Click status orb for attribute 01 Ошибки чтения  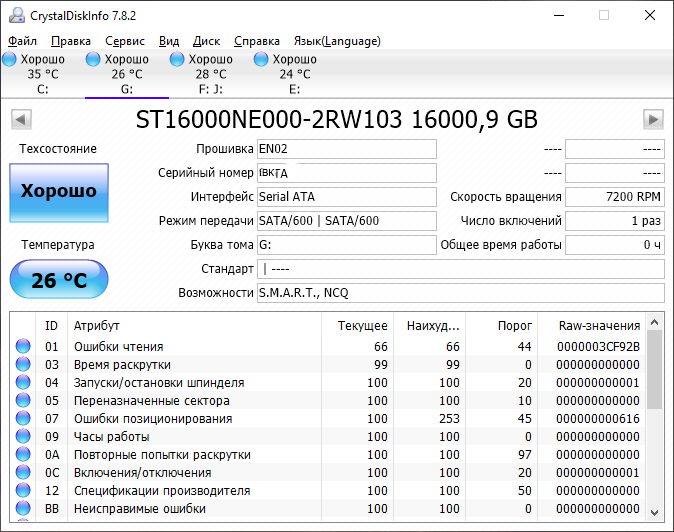point(23,346)
